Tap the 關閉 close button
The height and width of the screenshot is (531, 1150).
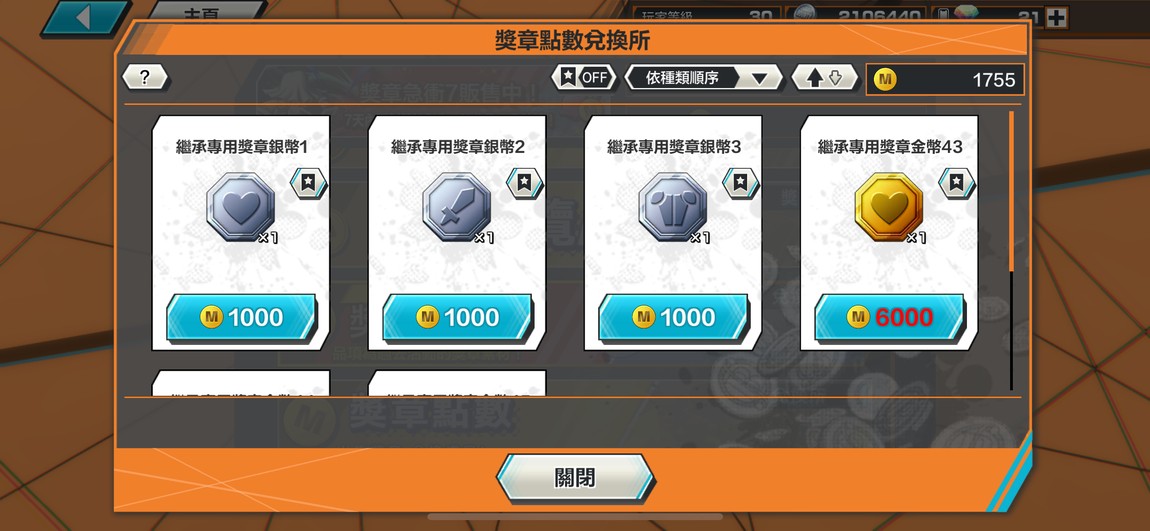(x=575, y=478)
